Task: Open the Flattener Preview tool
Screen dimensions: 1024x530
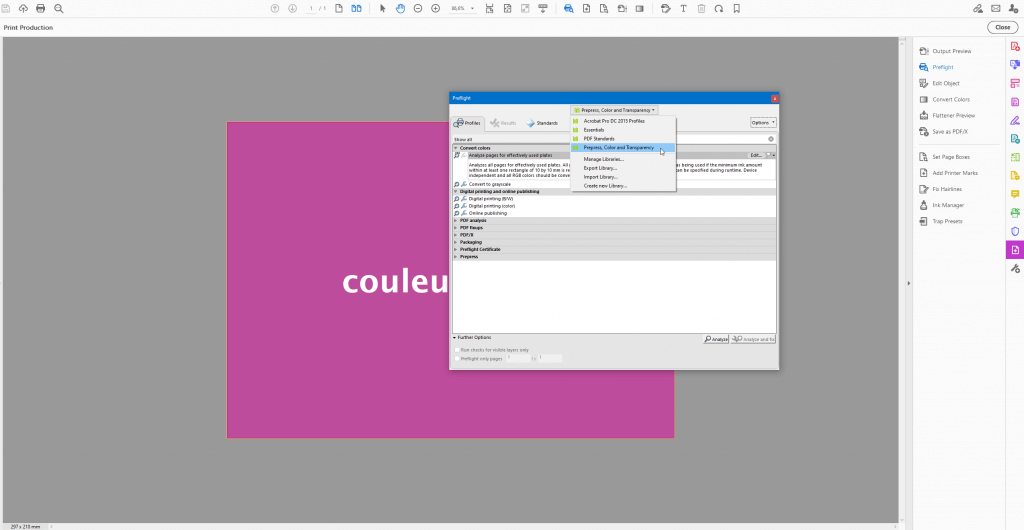Action: click(953, 116)
